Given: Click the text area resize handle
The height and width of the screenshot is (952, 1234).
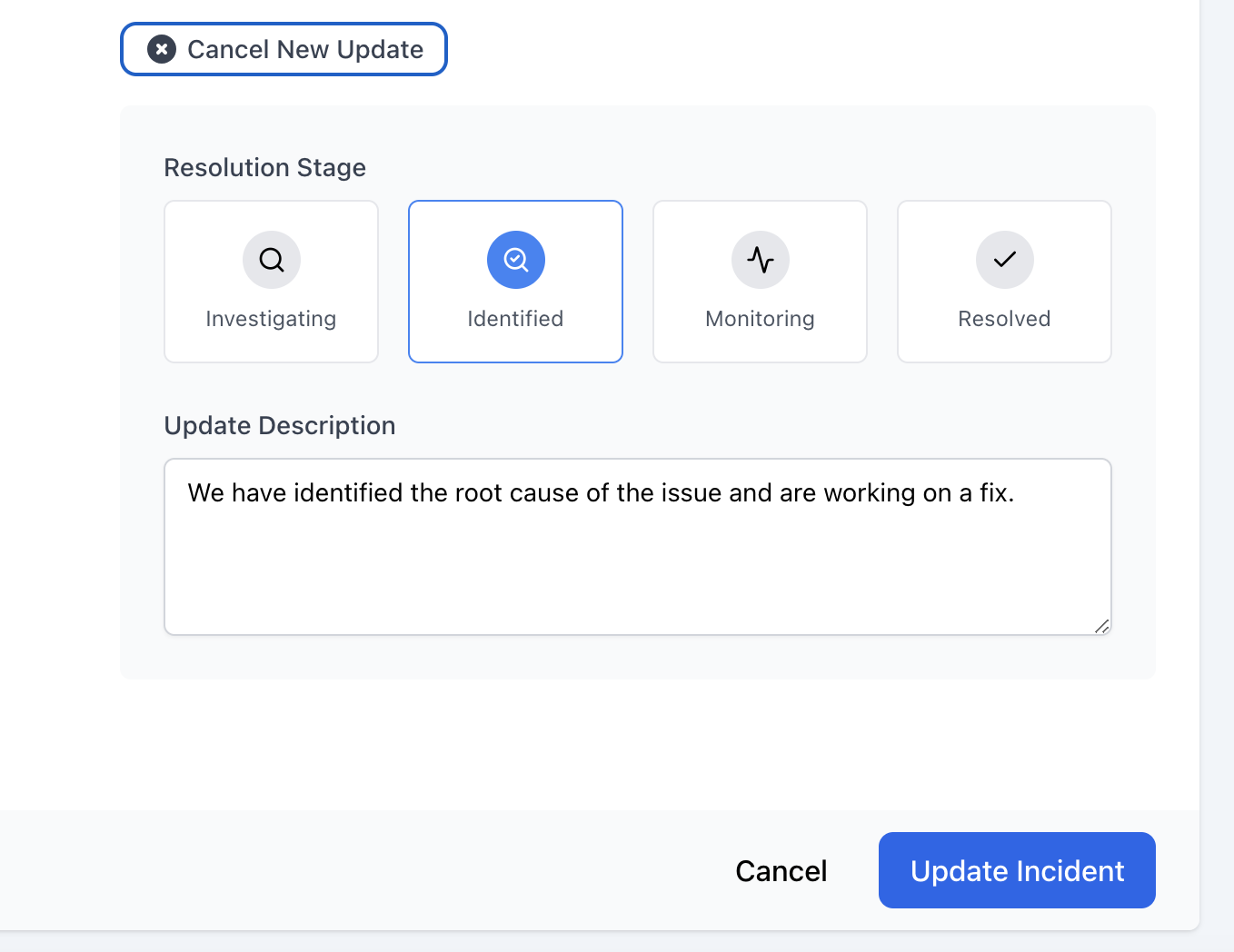Looking at the screenshot, I should coord(1101,626).
